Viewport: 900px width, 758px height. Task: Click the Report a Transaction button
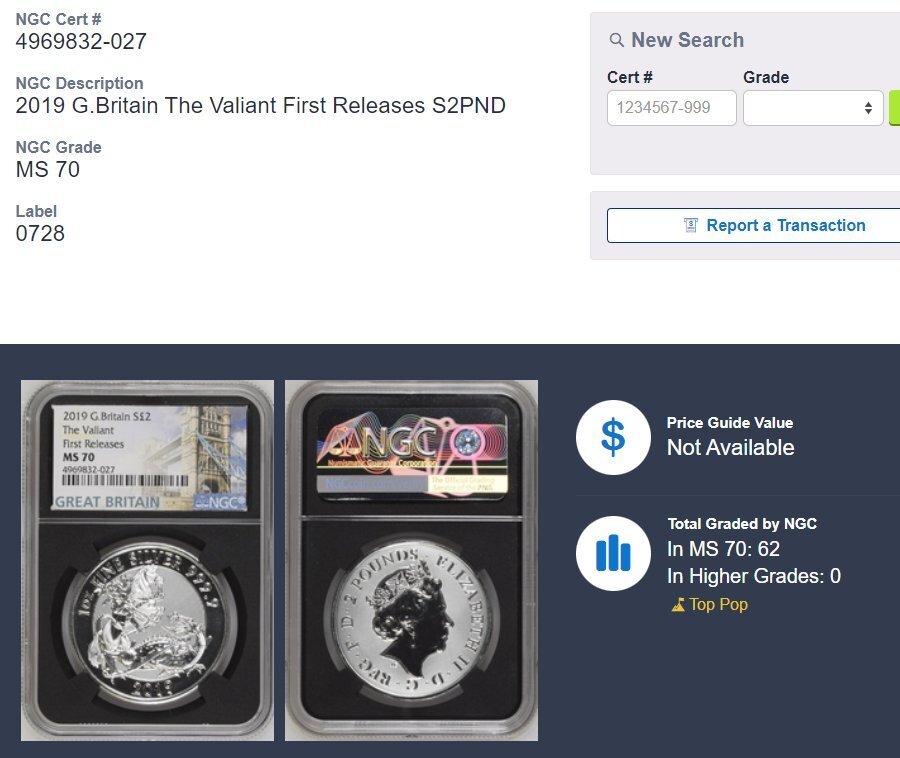point(753,226)
